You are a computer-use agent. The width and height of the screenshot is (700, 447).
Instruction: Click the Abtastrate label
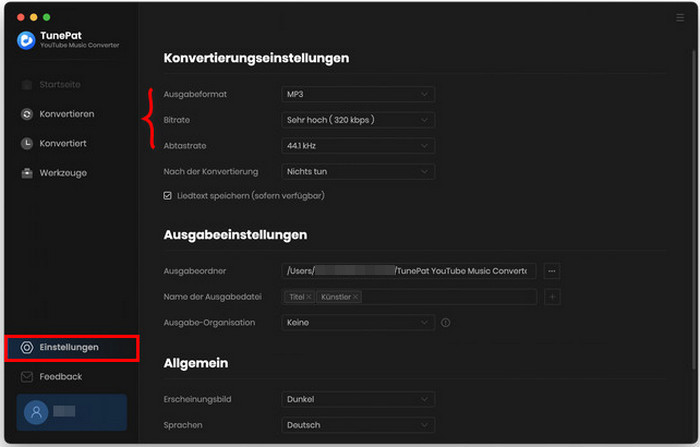coord(185,146)
